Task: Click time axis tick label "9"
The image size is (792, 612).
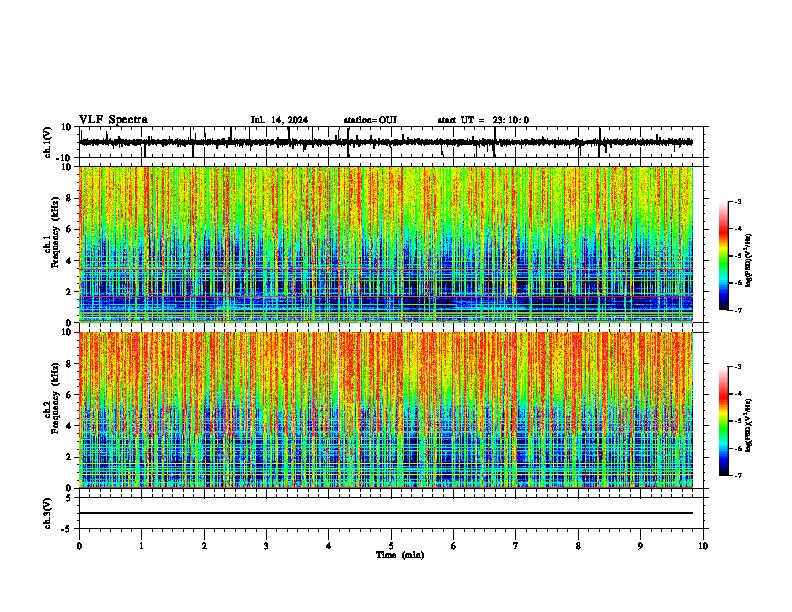Action: pos(640,546)
